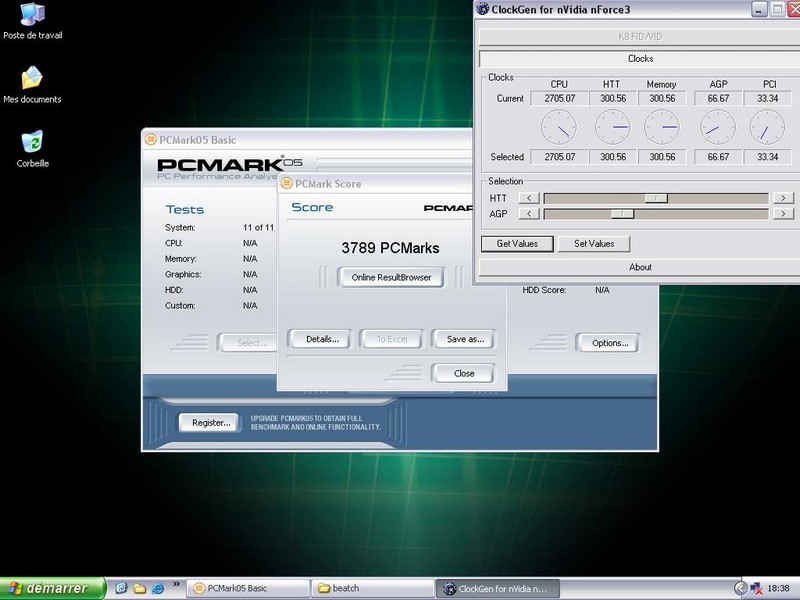Image resolution: width=800 pixels, height=600 pixels.
Task: Open the démarrer start menu
Action: [x=53, y=588]
